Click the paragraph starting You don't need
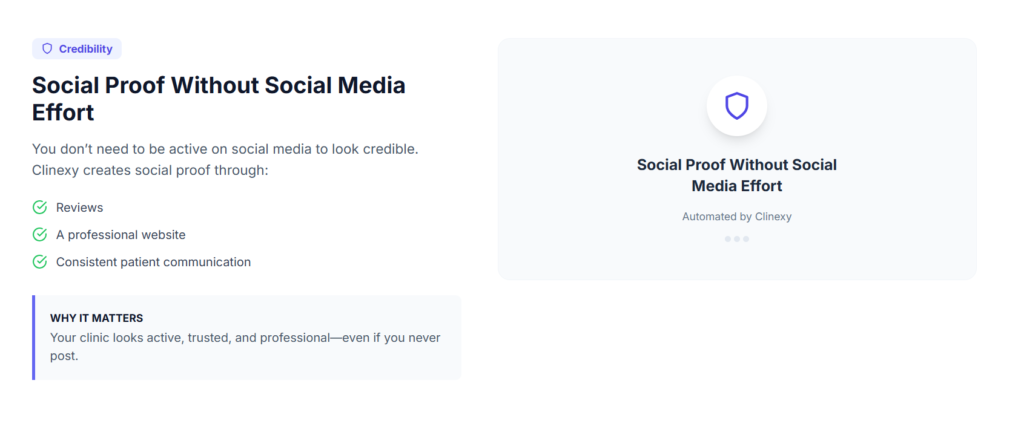 point(225,159)
